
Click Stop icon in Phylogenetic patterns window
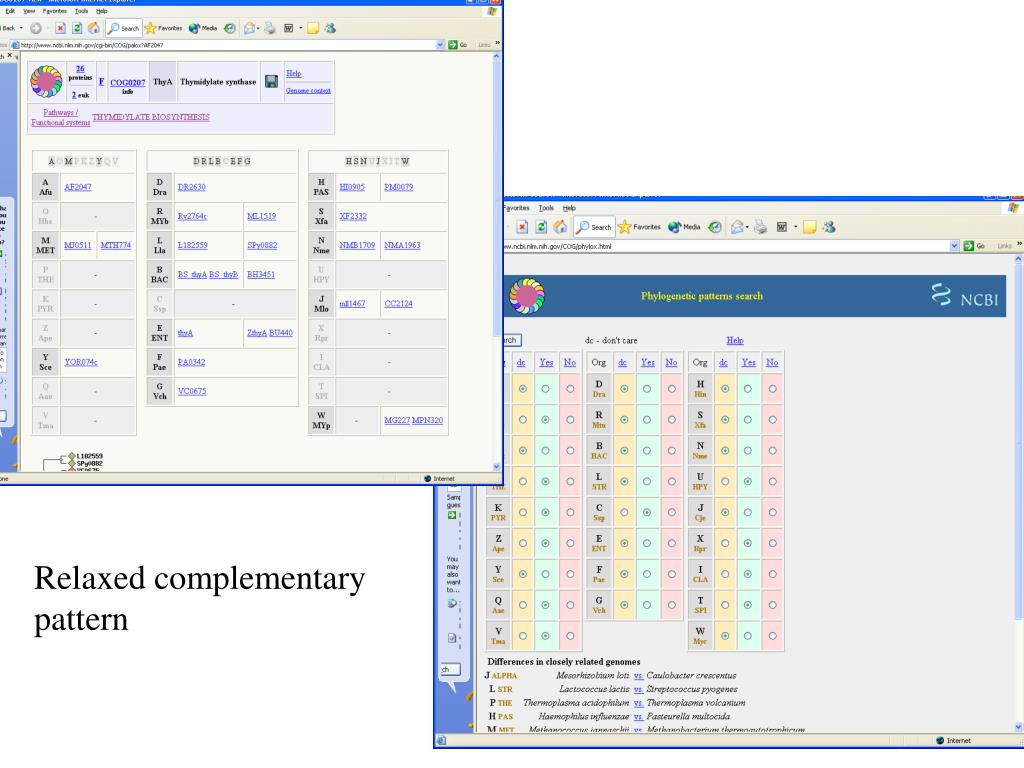coord(522,227)
